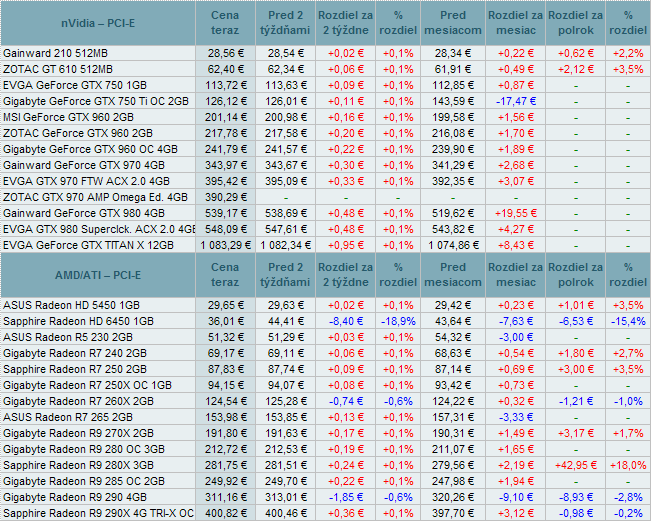Click EVGA GTX 970 FTW ACX 2.0 4GB
Viewport: 651px width, 521px height.
coord(86,181)
